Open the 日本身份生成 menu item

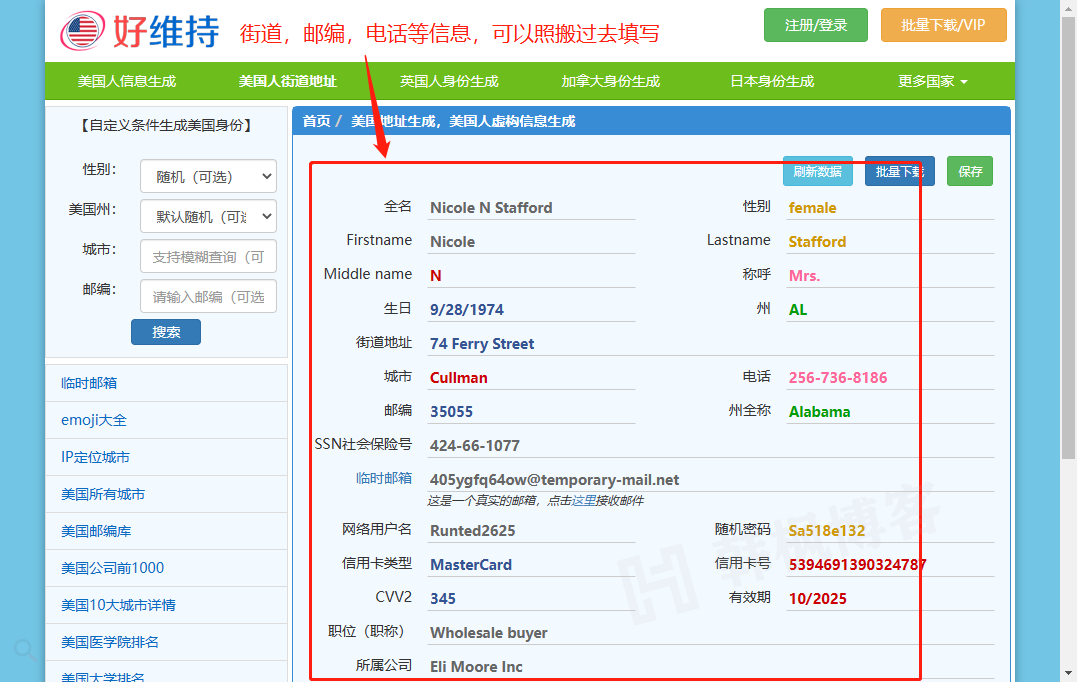(771, 81)
